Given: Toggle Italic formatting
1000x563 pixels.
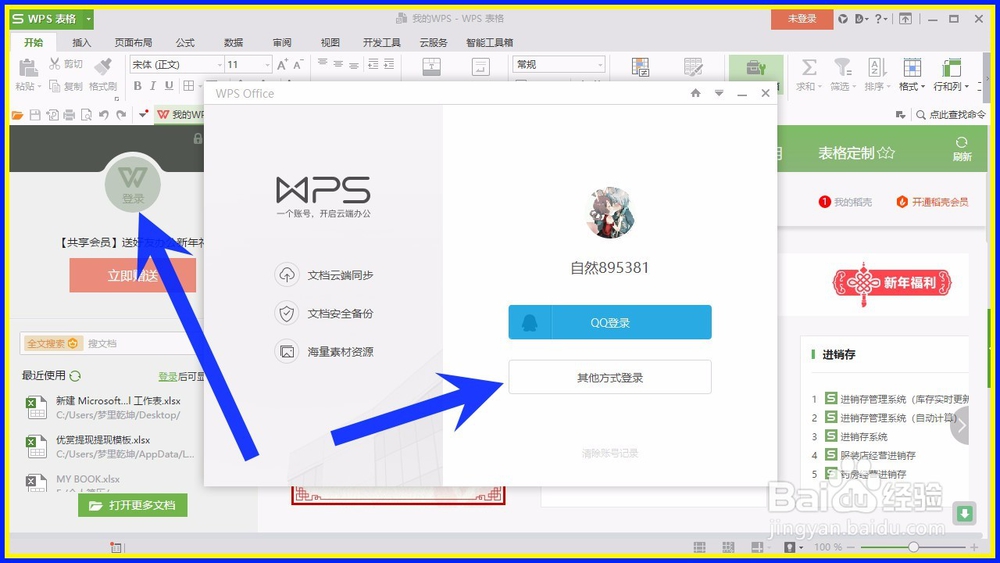Looking at the screenshot, I should [153, 85].
